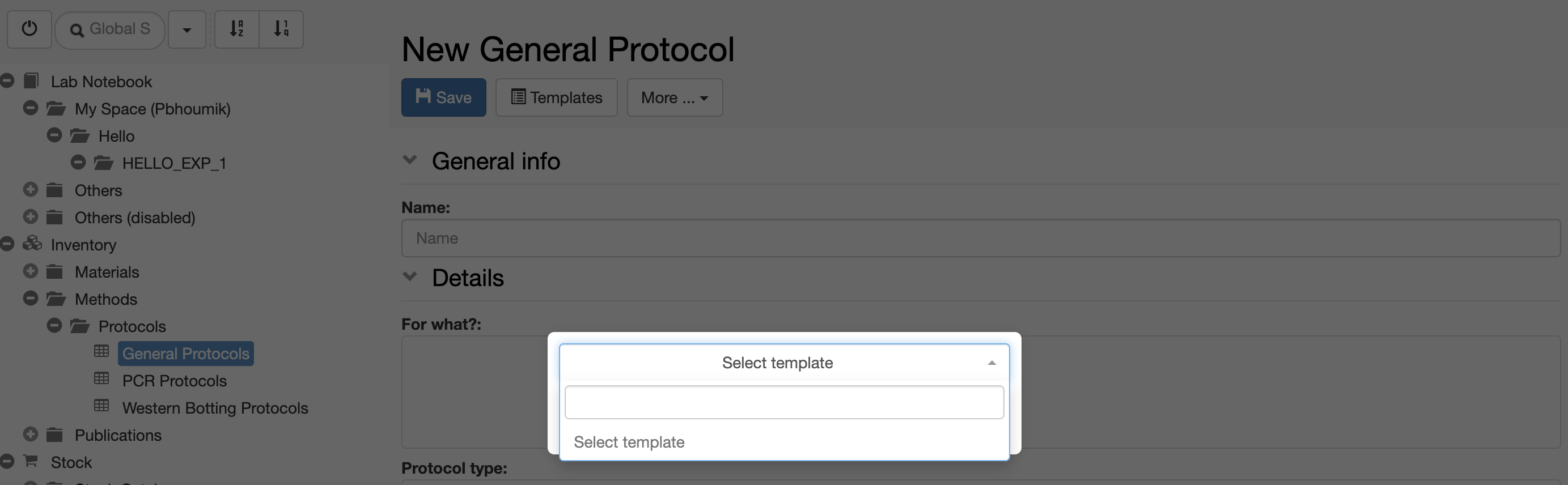Image resolution: width=1568 pixels, height=485 pixels.
Task: Click the Western Botting Protocols table icon
Action: 101,406
